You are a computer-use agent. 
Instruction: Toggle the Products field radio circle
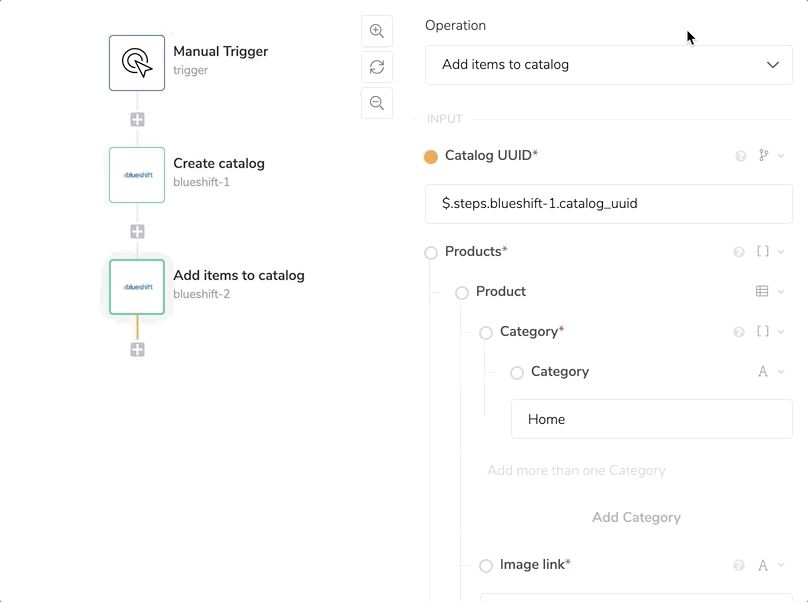click(x=431, y=253)
